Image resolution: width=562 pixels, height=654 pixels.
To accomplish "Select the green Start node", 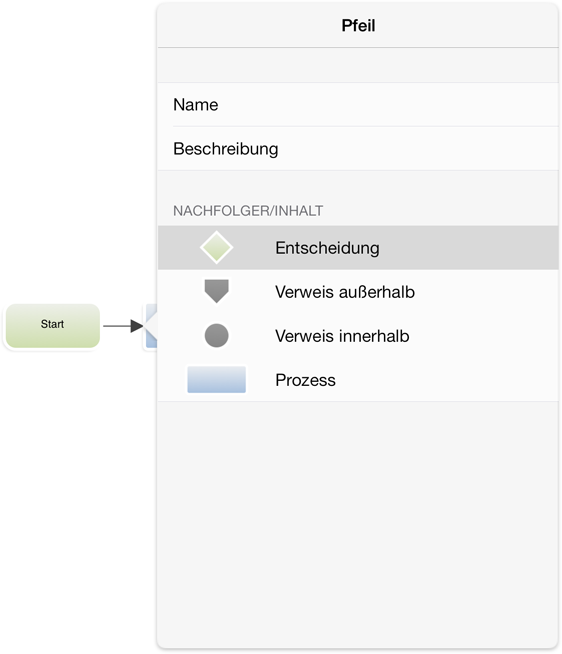I will [53, 326].
